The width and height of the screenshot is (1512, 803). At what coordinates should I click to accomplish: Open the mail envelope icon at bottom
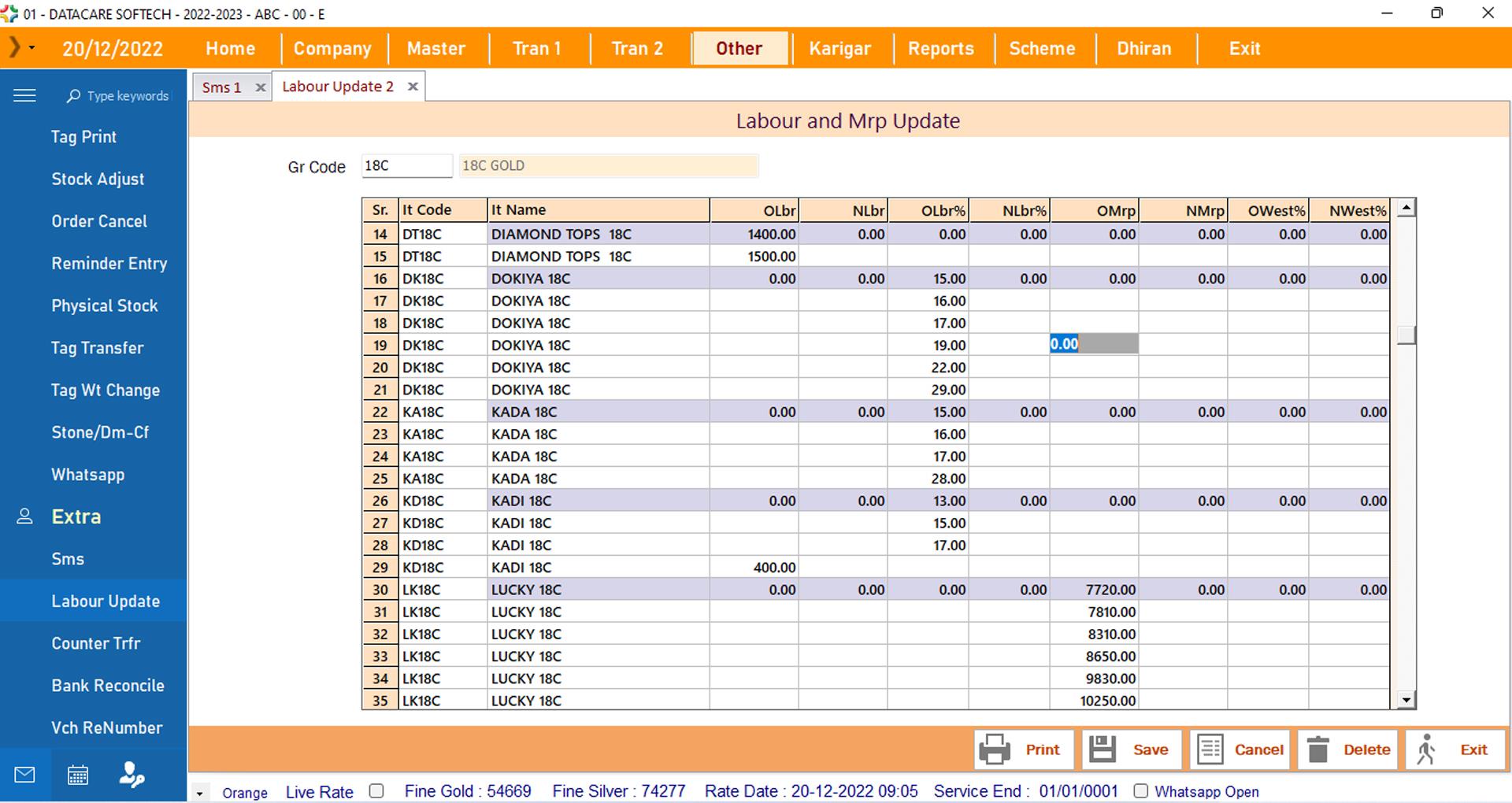click(x=25, y=775)
